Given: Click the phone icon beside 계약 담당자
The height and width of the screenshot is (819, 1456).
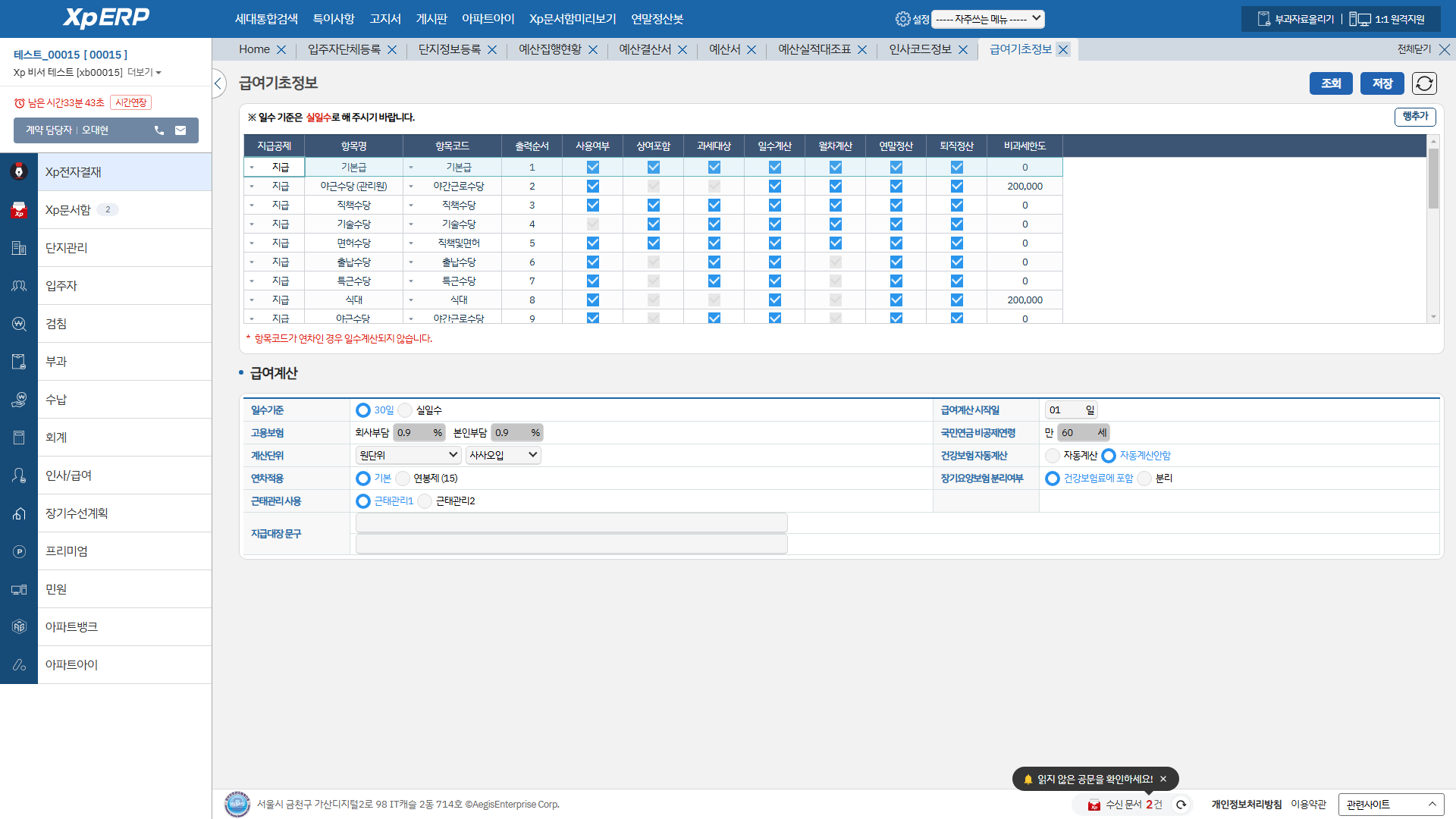Looking at the screenshot, I should click(x=159, y=130).
